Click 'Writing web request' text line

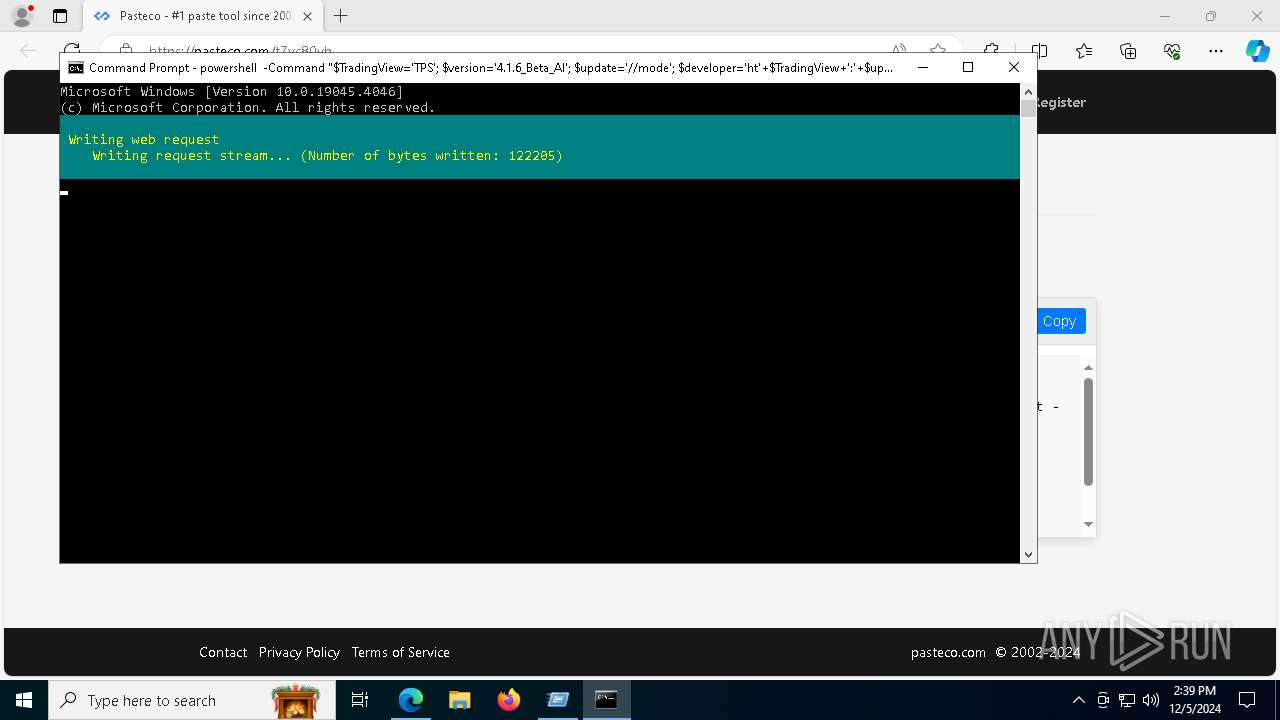click(x=144, y=139)
